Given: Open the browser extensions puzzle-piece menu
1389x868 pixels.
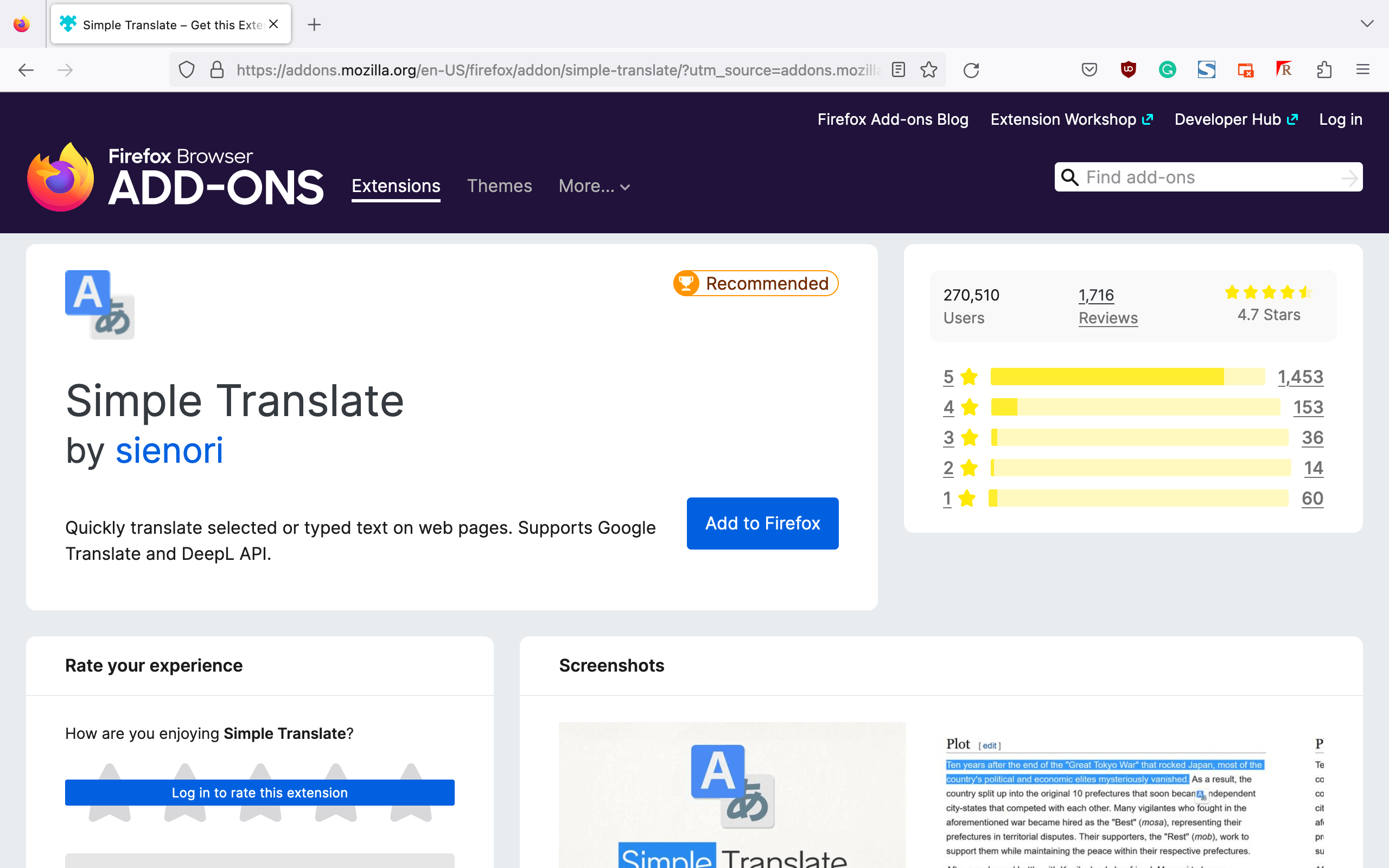Looking at the screenshot, I should [1325, 69].
